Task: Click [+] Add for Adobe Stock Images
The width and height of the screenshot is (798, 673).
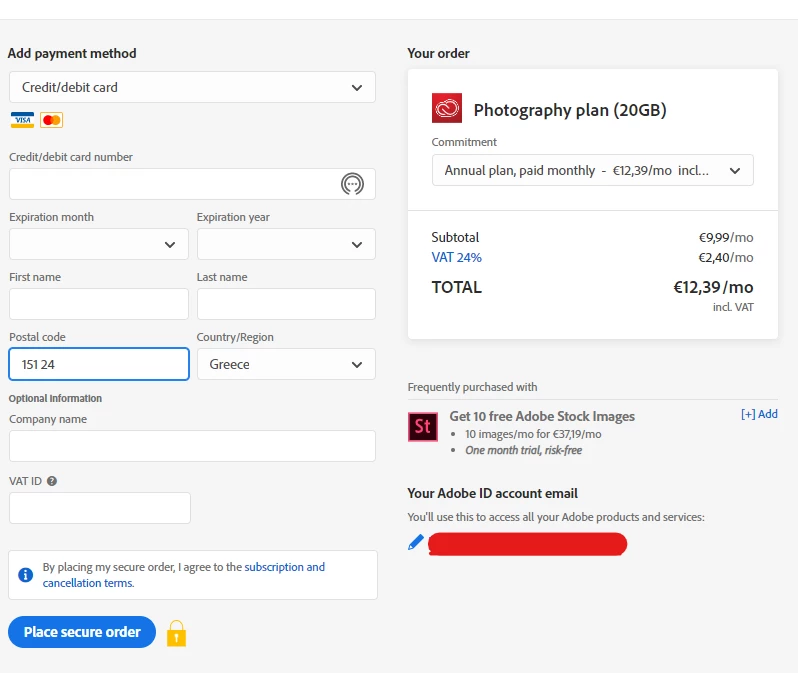Action: pos(759,414)
